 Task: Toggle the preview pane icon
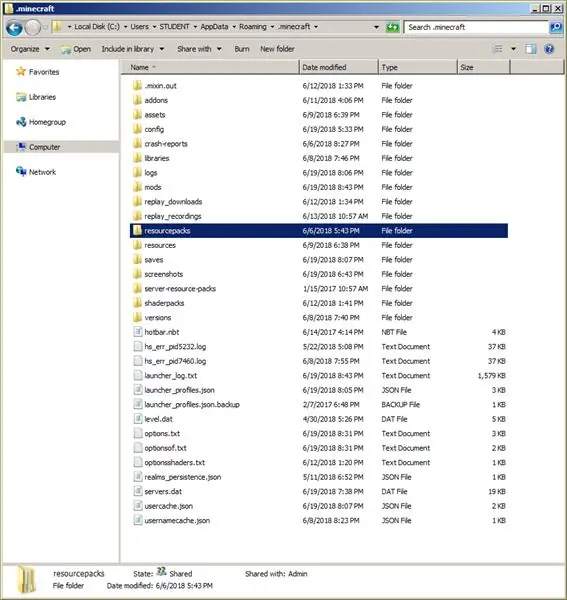[530, 49]
